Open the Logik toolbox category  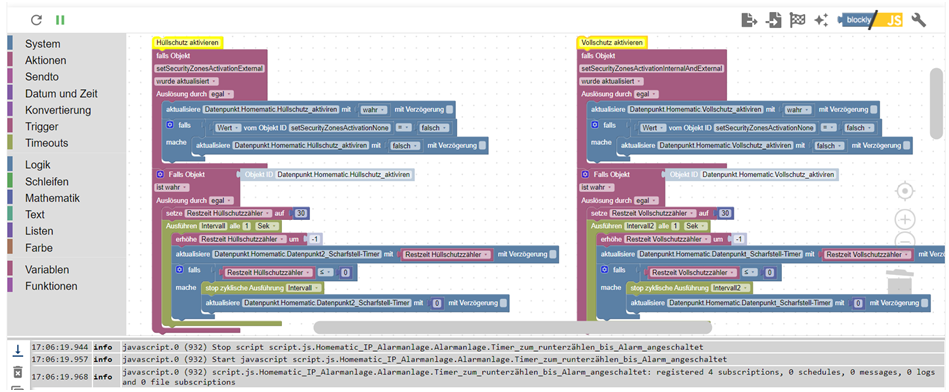coord(38,165)
